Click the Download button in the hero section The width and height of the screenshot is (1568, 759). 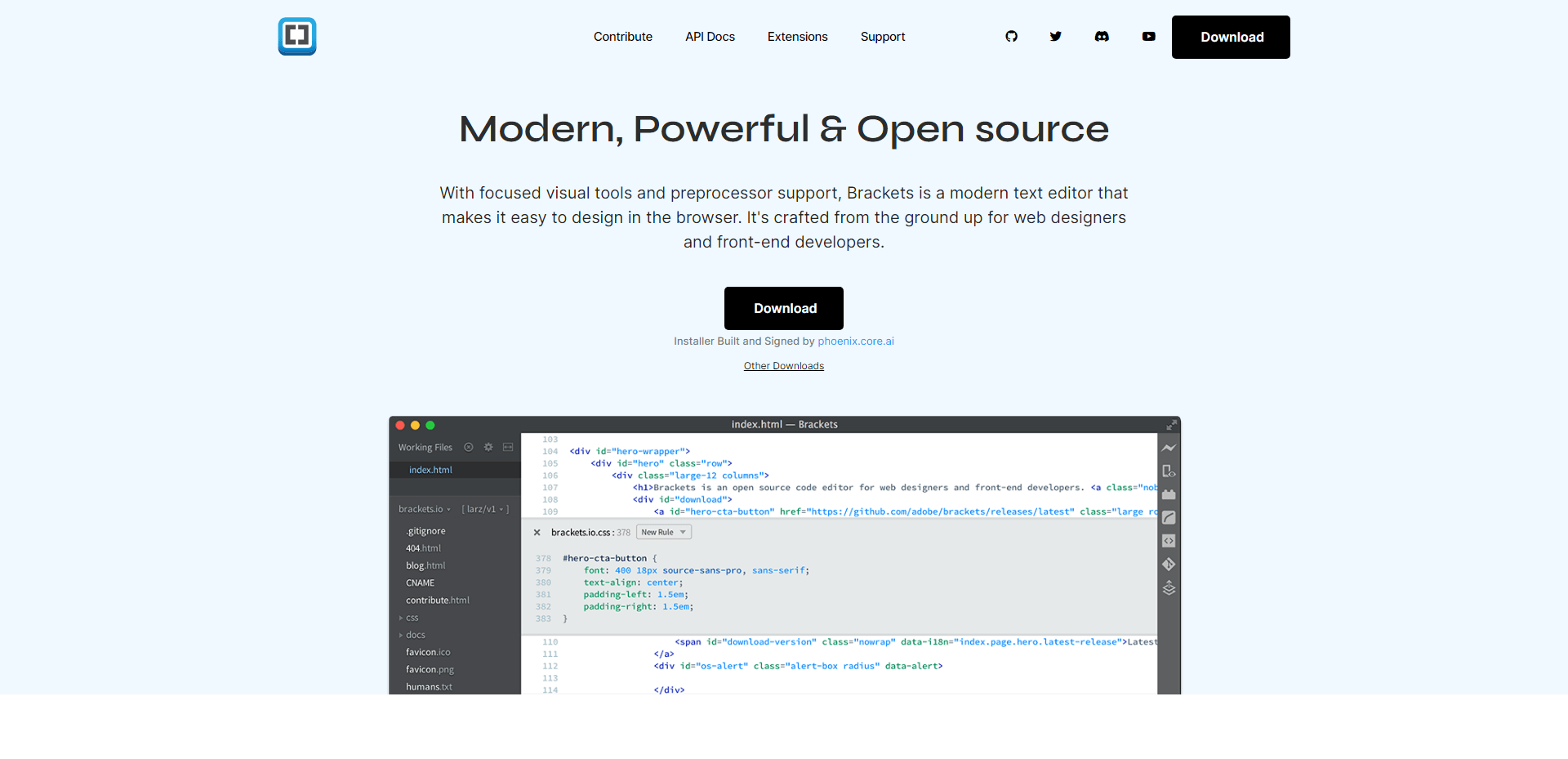click(783, 308)
